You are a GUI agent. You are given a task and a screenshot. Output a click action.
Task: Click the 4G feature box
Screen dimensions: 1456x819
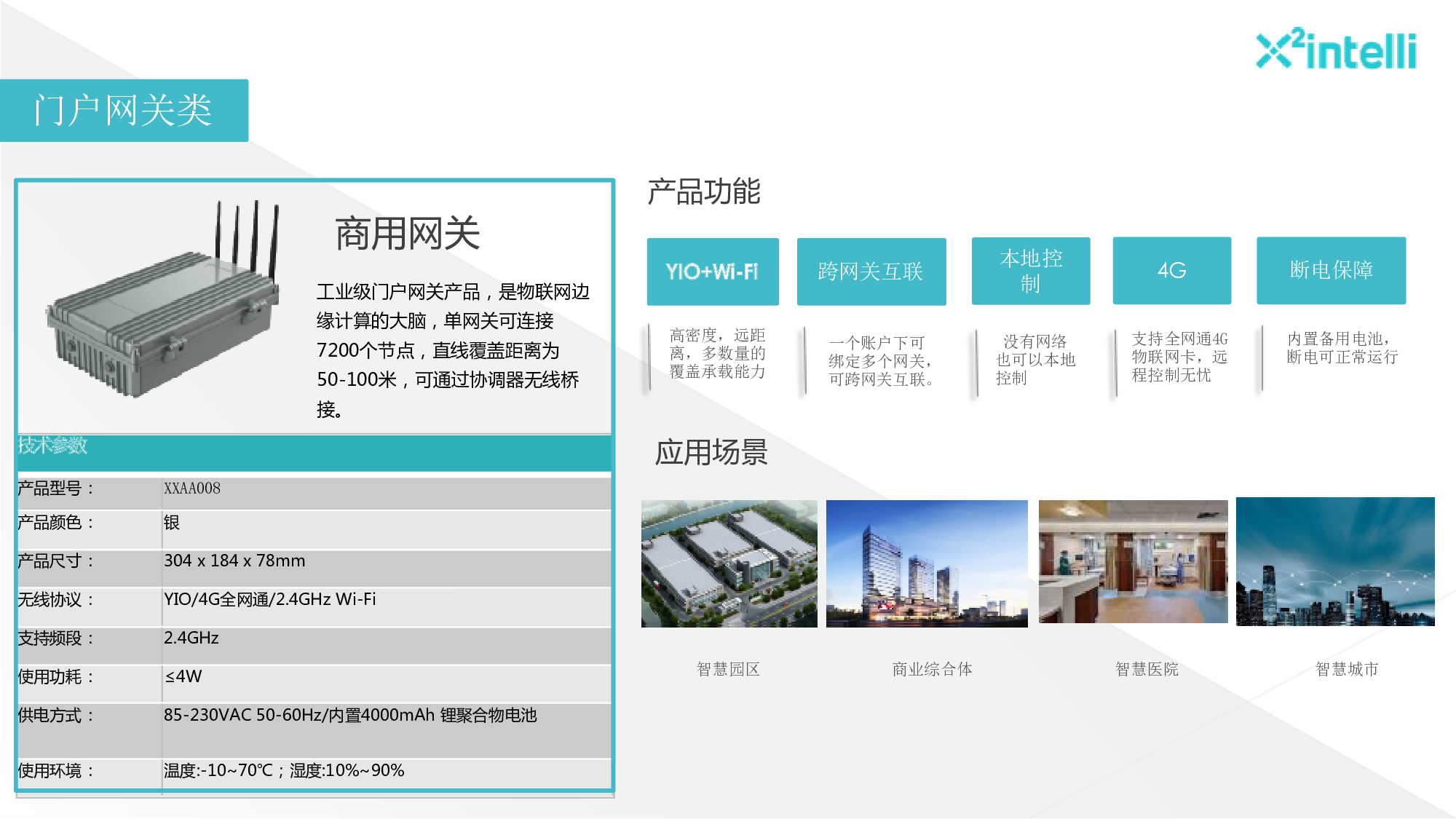point(1172,271)
